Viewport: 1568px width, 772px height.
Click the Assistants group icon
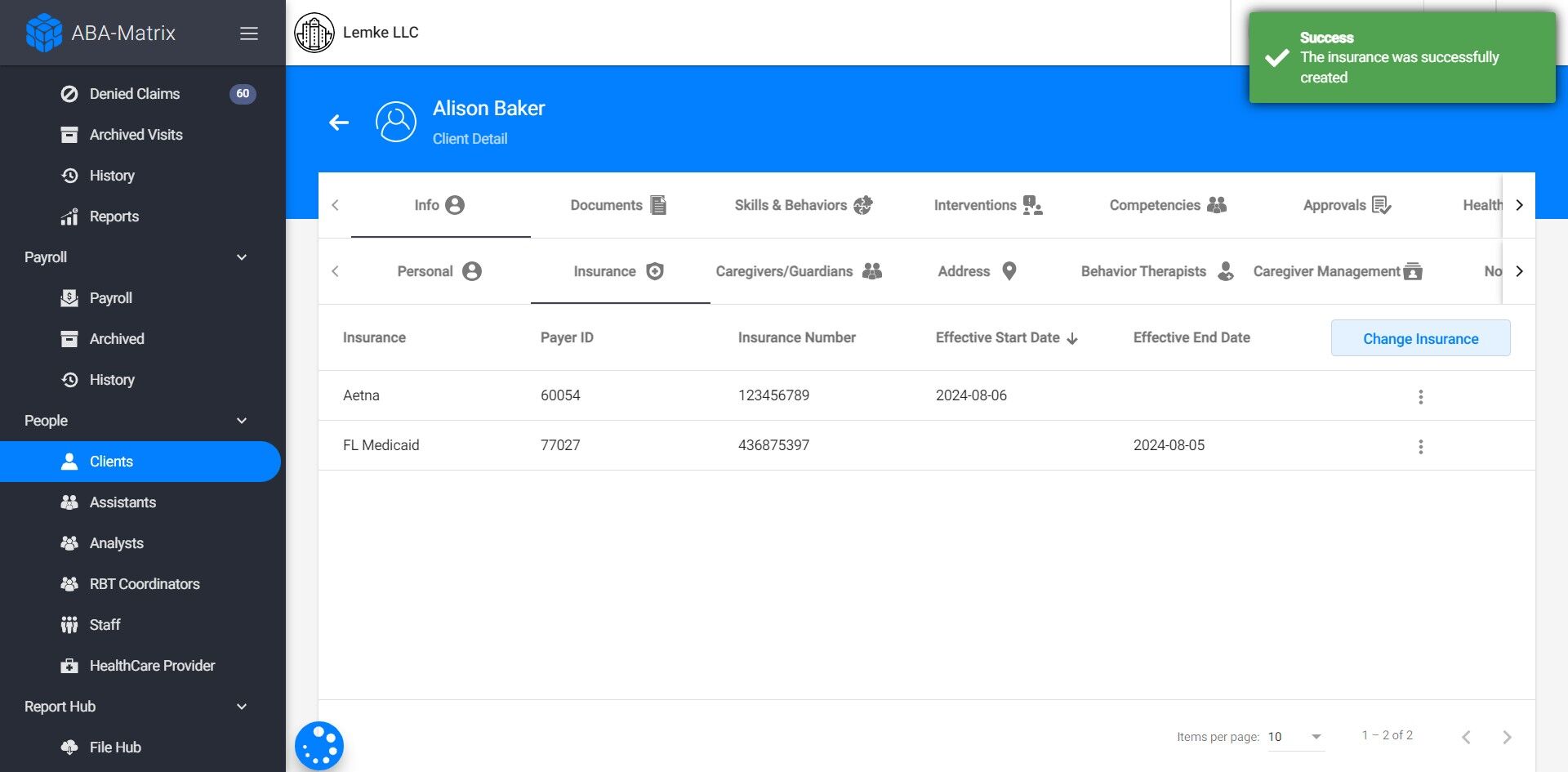(69, 502)
